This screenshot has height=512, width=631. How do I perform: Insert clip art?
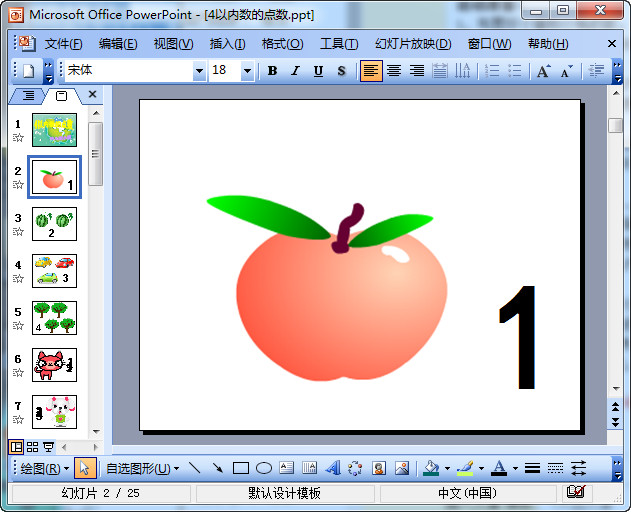pyautogui.click(x=379, y=468)
